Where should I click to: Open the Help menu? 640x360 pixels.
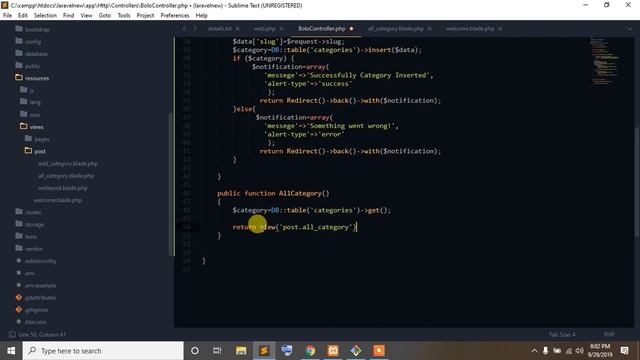tap(202, 16)
